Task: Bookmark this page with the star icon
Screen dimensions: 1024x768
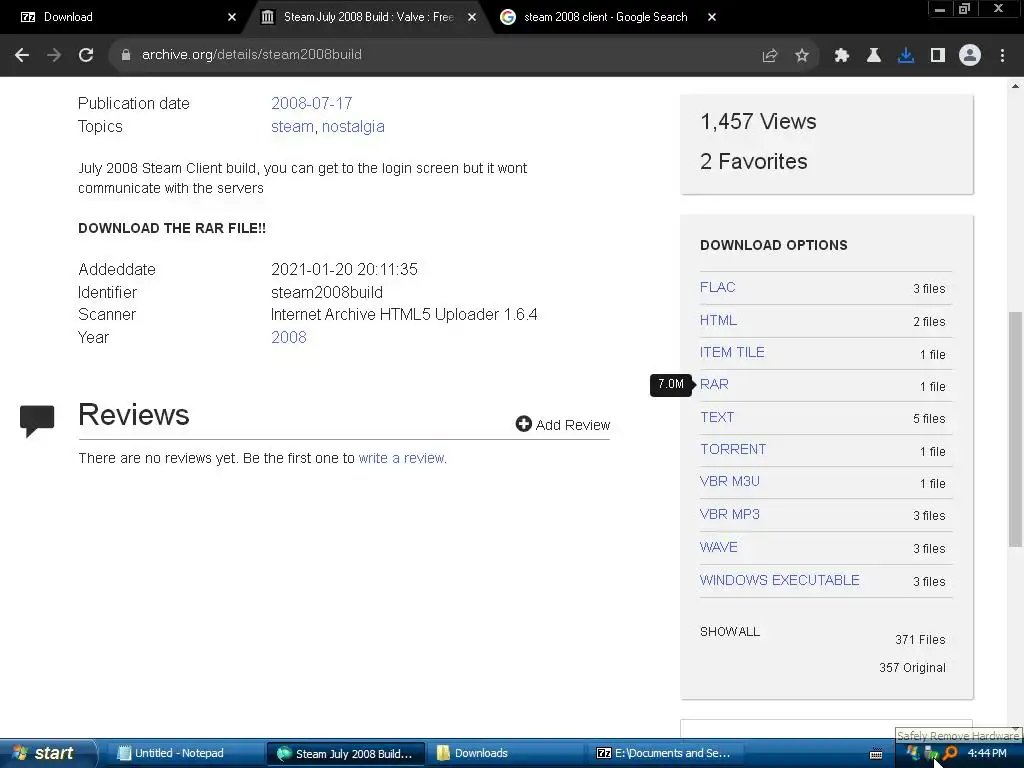Action: [x=802, y=56]
